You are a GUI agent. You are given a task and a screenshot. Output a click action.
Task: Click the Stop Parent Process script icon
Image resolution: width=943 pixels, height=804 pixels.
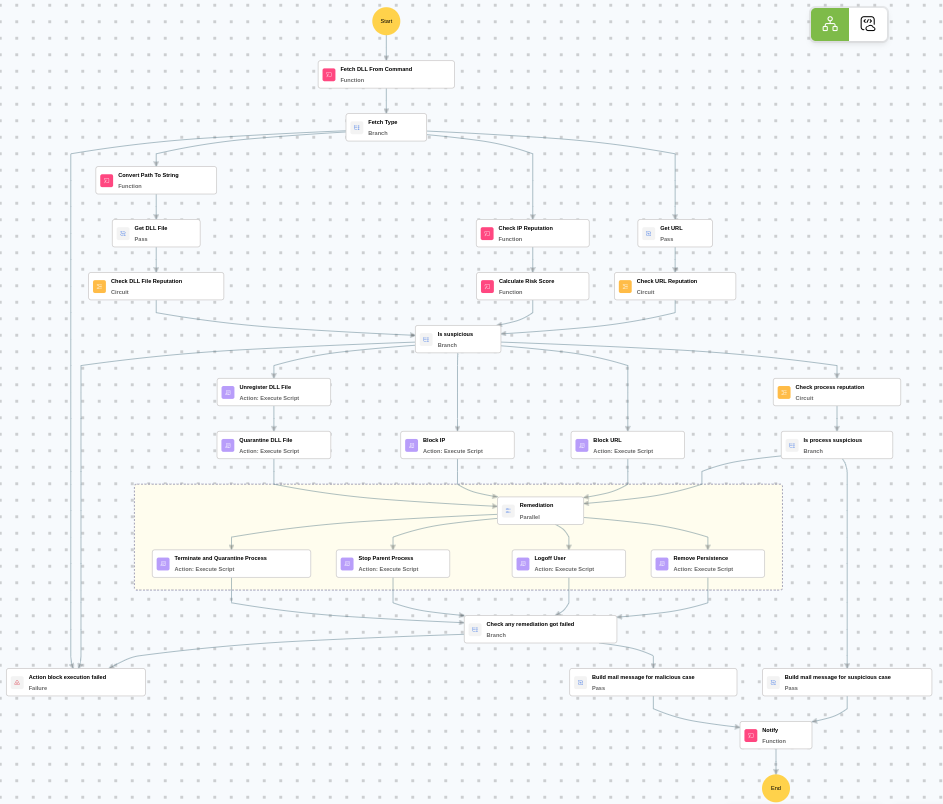point(347,563)
